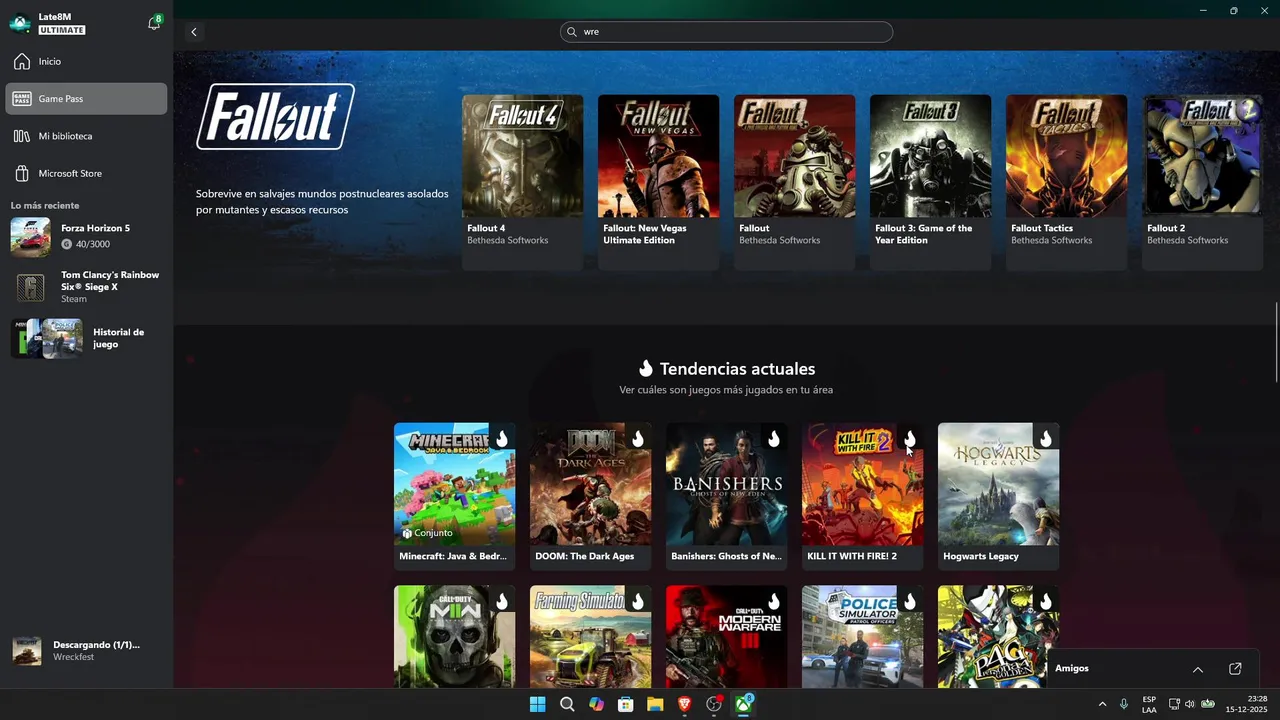Click the Amigos panel label
Viewport: 1280px width, 720px height.
(x=1072, y=669)
